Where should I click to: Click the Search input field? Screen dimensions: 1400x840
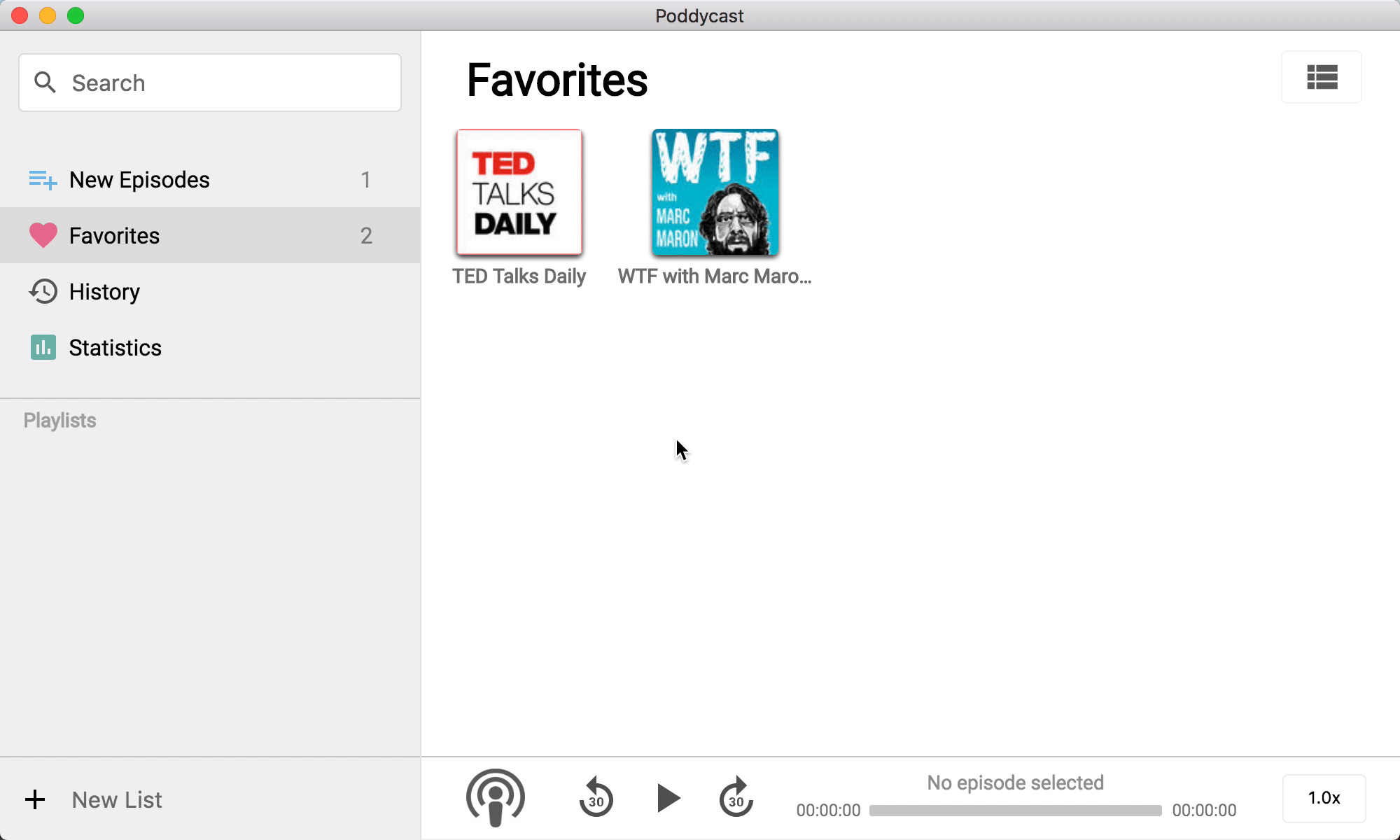pyautogui.click(x=210, y=83)
